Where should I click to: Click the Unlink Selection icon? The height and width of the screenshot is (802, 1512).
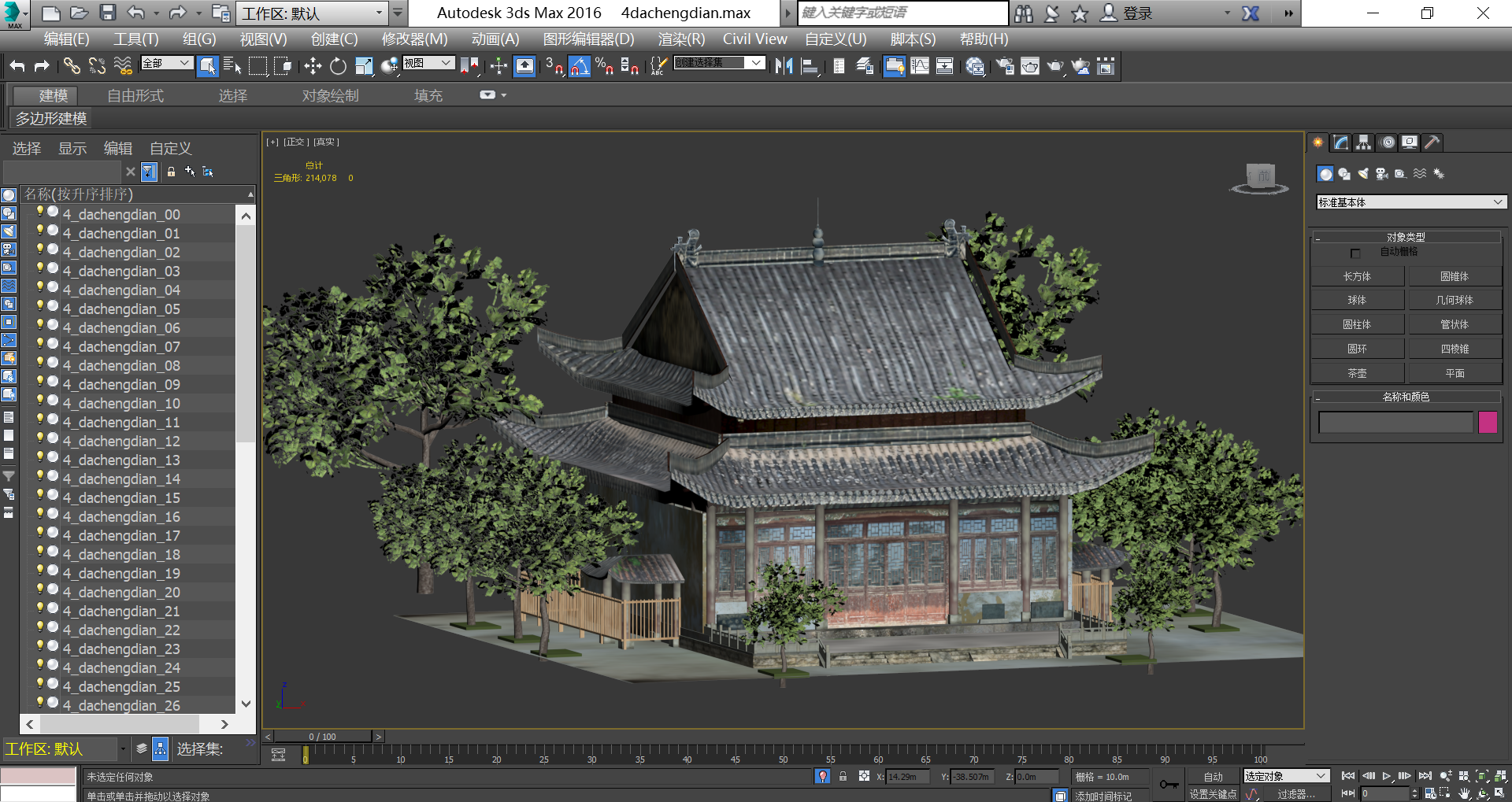point(97,66)
